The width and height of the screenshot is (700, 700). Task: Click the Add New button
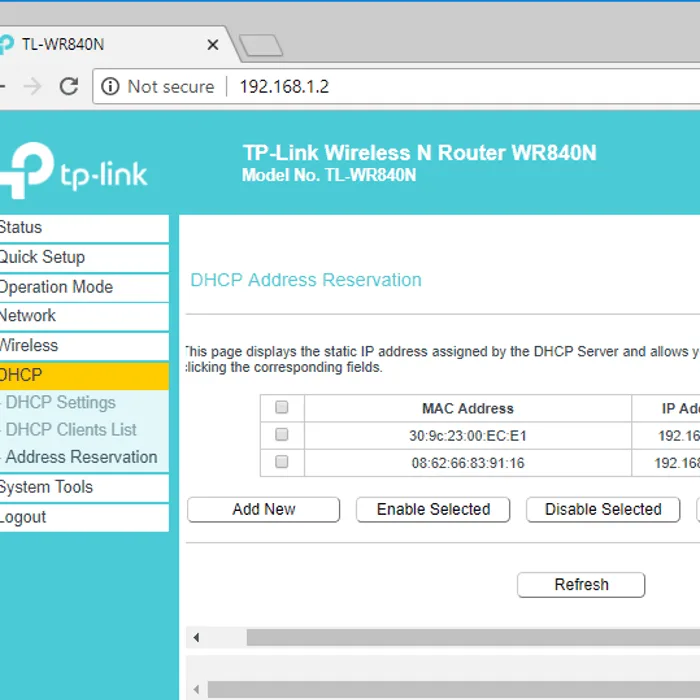[263, 509]
